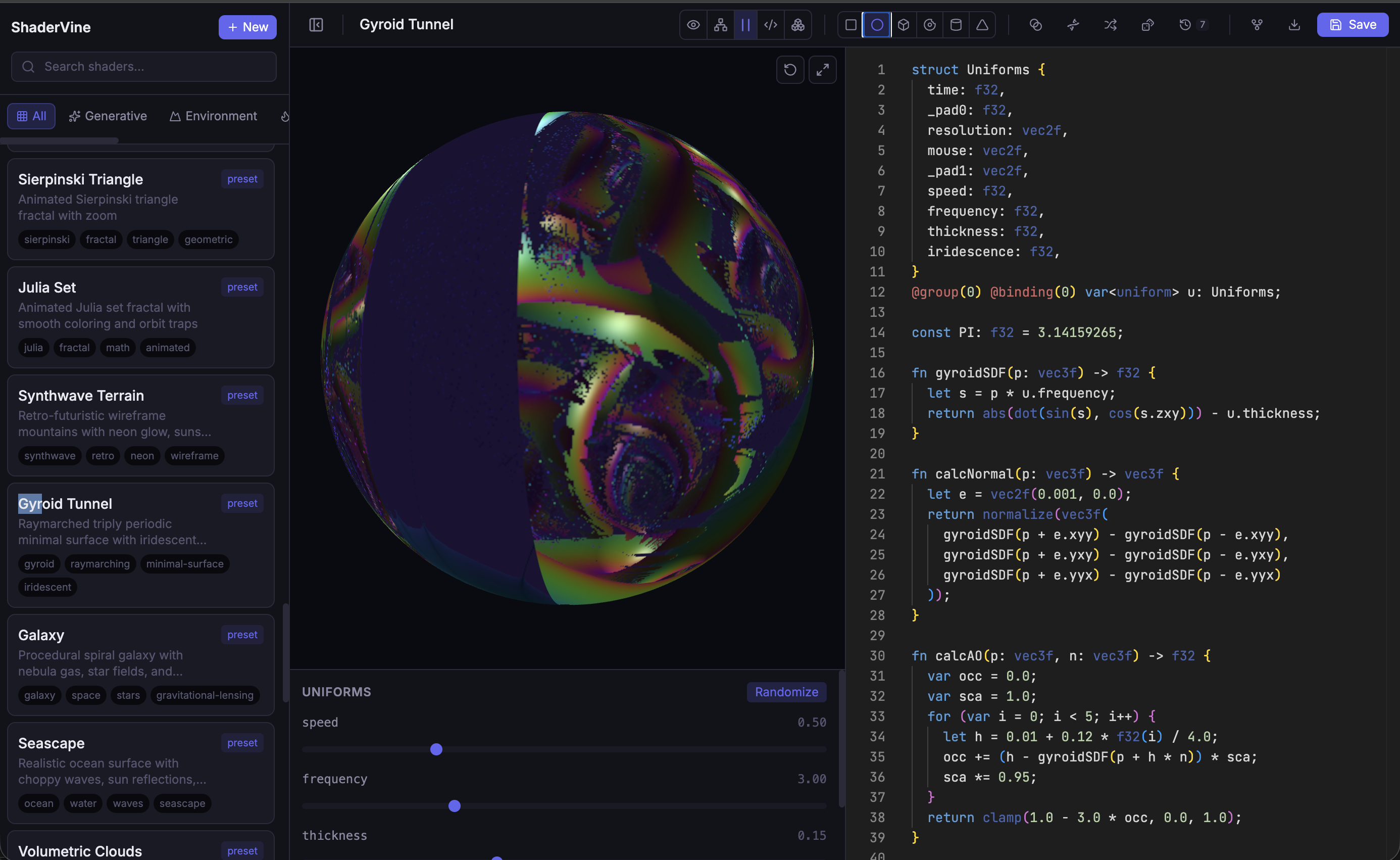Click the dice-with-arrow icon in toolbar
This screenshot has height=860, width=1400.
click(x=1147, y=25)
